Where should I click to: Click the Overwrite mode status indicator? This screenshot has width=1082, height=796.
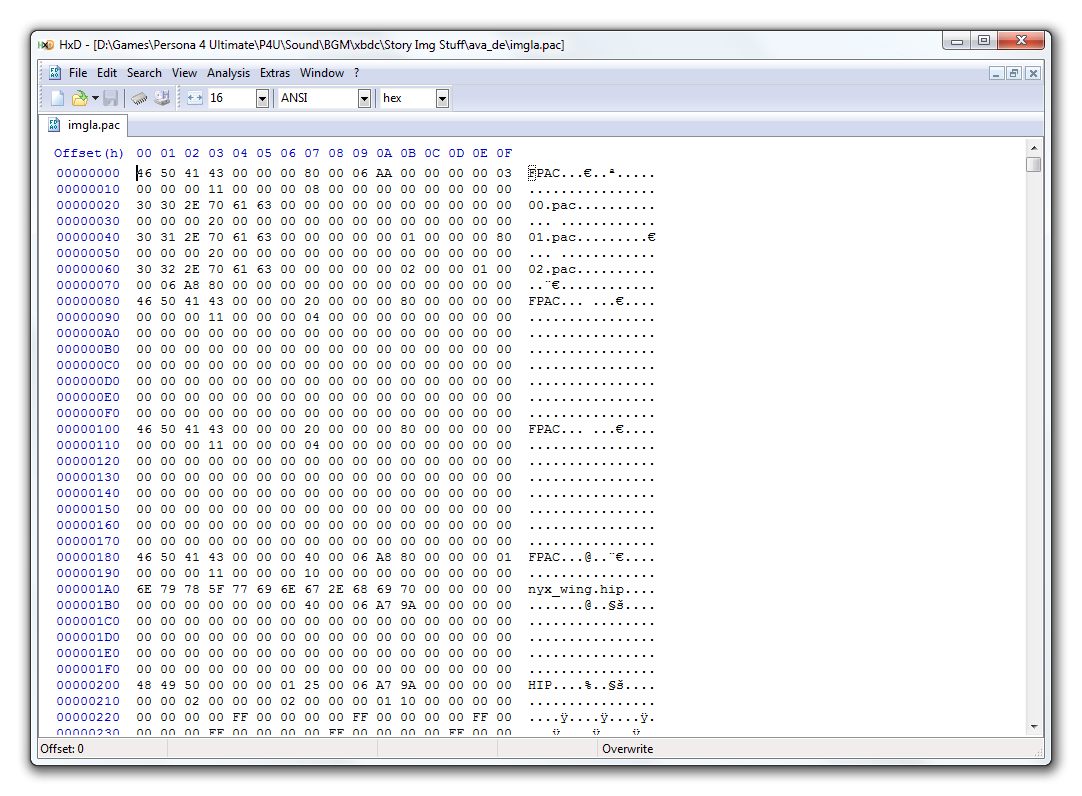627,749
